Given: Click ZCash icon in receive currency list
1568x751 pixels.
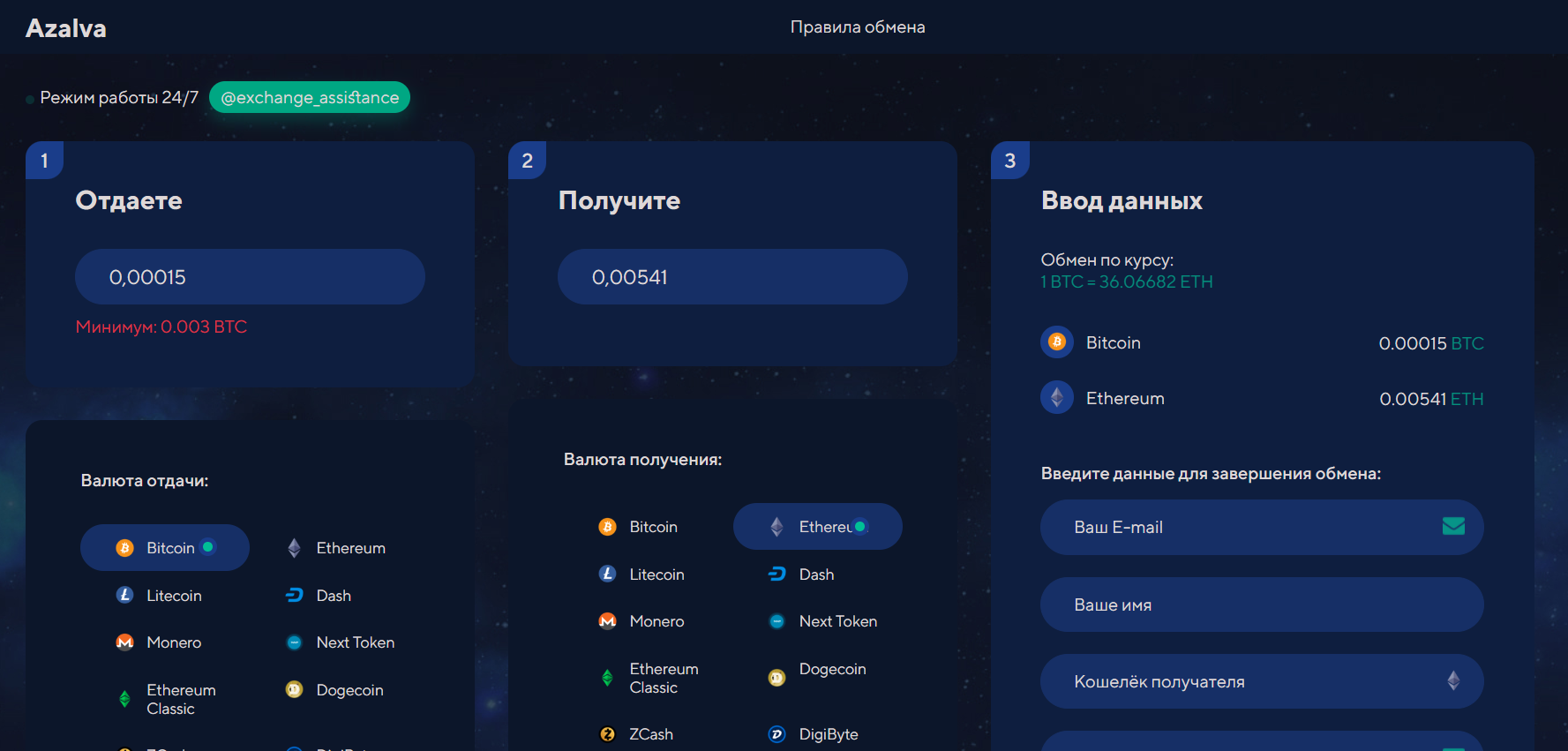Looking at the screenshot, I should coord(607,734).
